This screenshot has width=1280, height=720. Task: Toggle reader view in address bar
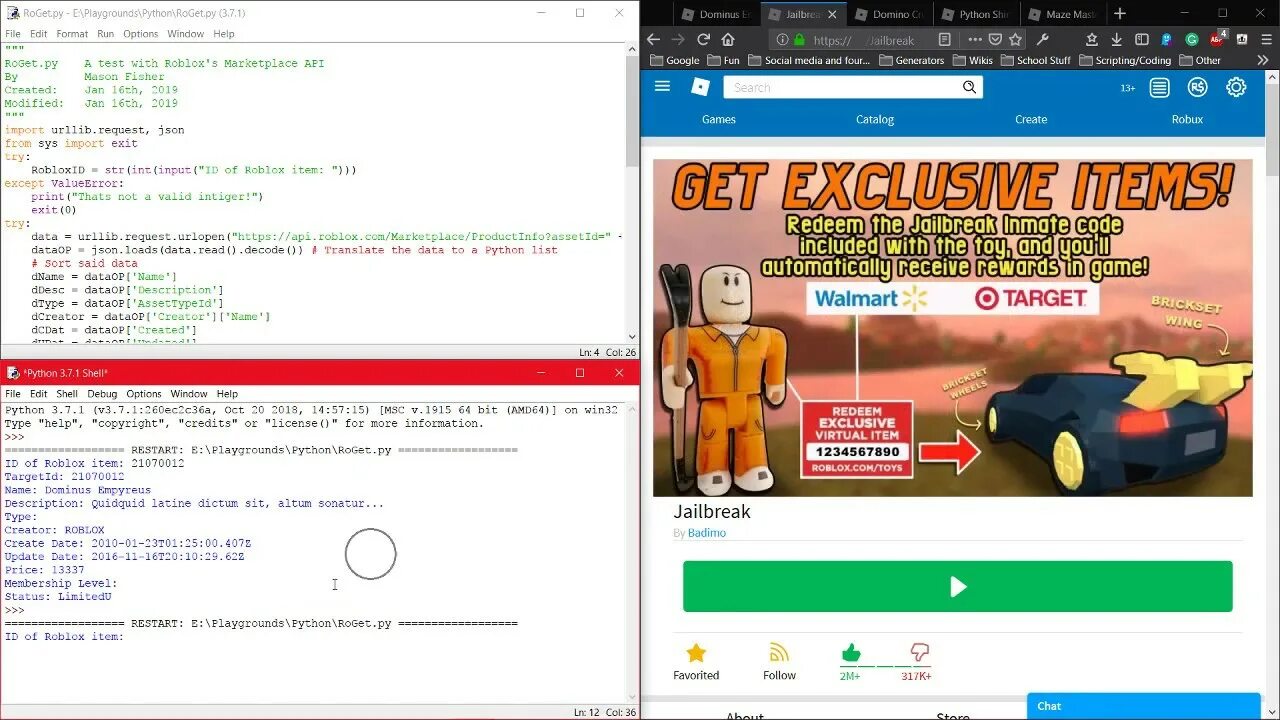945,40
